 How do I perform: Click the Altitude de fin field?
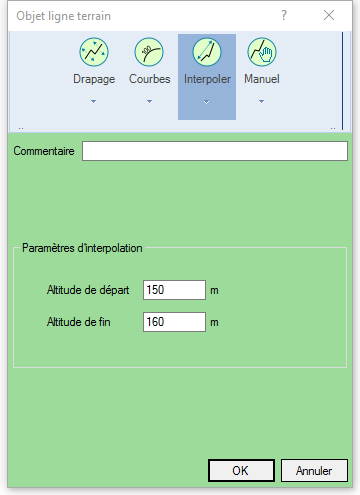174,322
